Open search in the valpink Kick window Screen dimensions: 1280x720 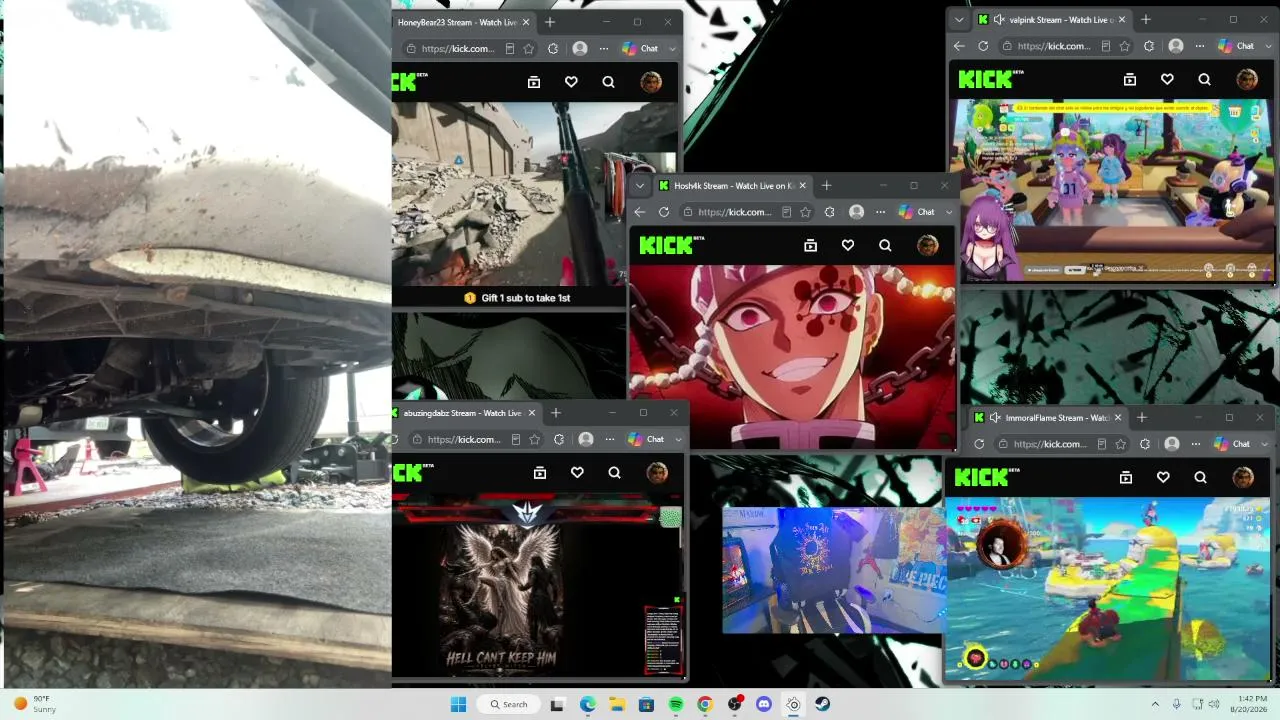[1204, 79]
